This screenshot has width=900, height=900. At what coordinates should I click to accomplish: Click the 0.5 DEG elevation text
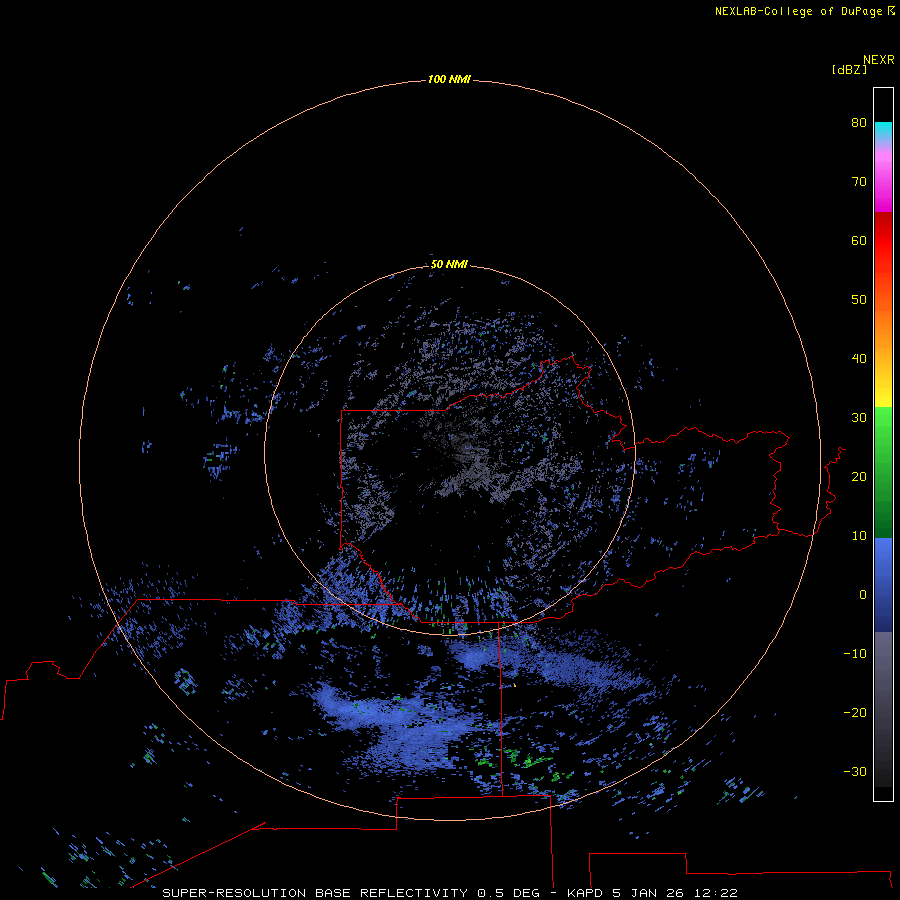[x=508, y=893]
